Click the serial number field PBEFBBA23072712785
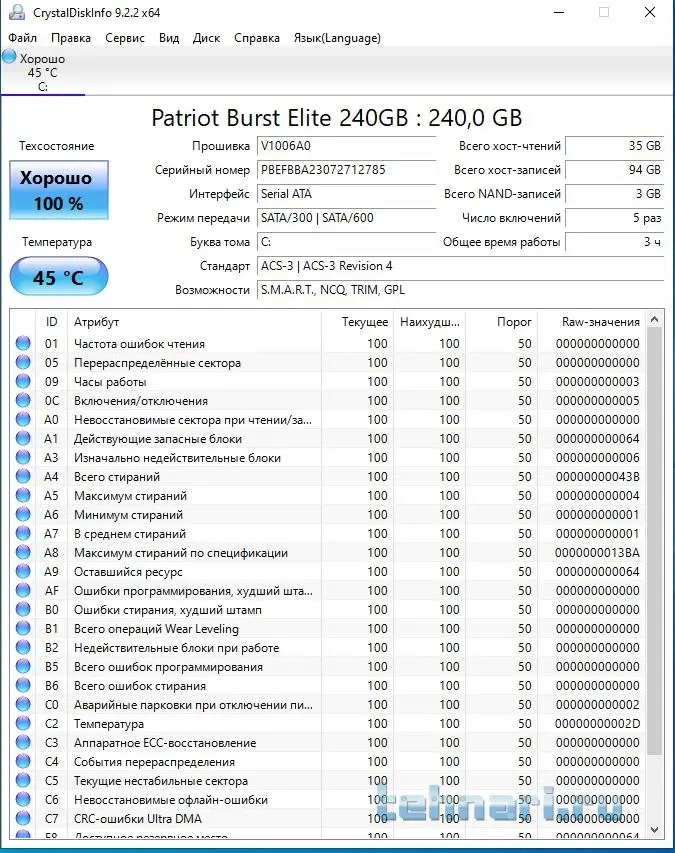Screen dimensions: 675x853 point(346,170)
